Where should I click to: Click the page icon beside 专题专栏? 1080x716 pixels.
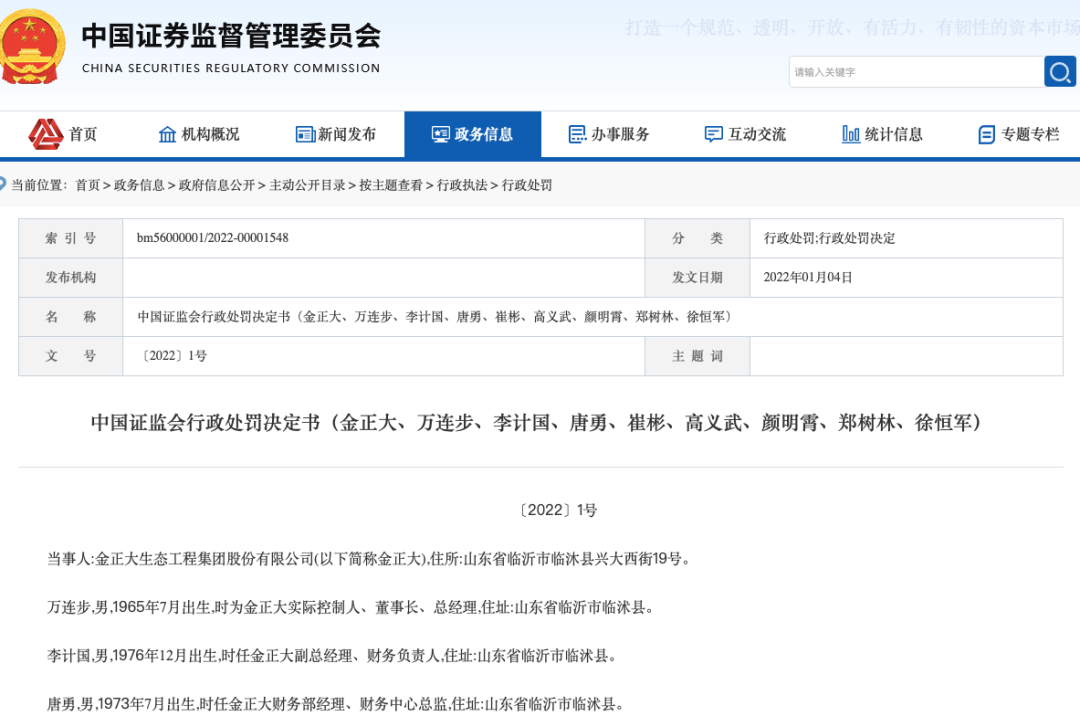coord(986,135)
